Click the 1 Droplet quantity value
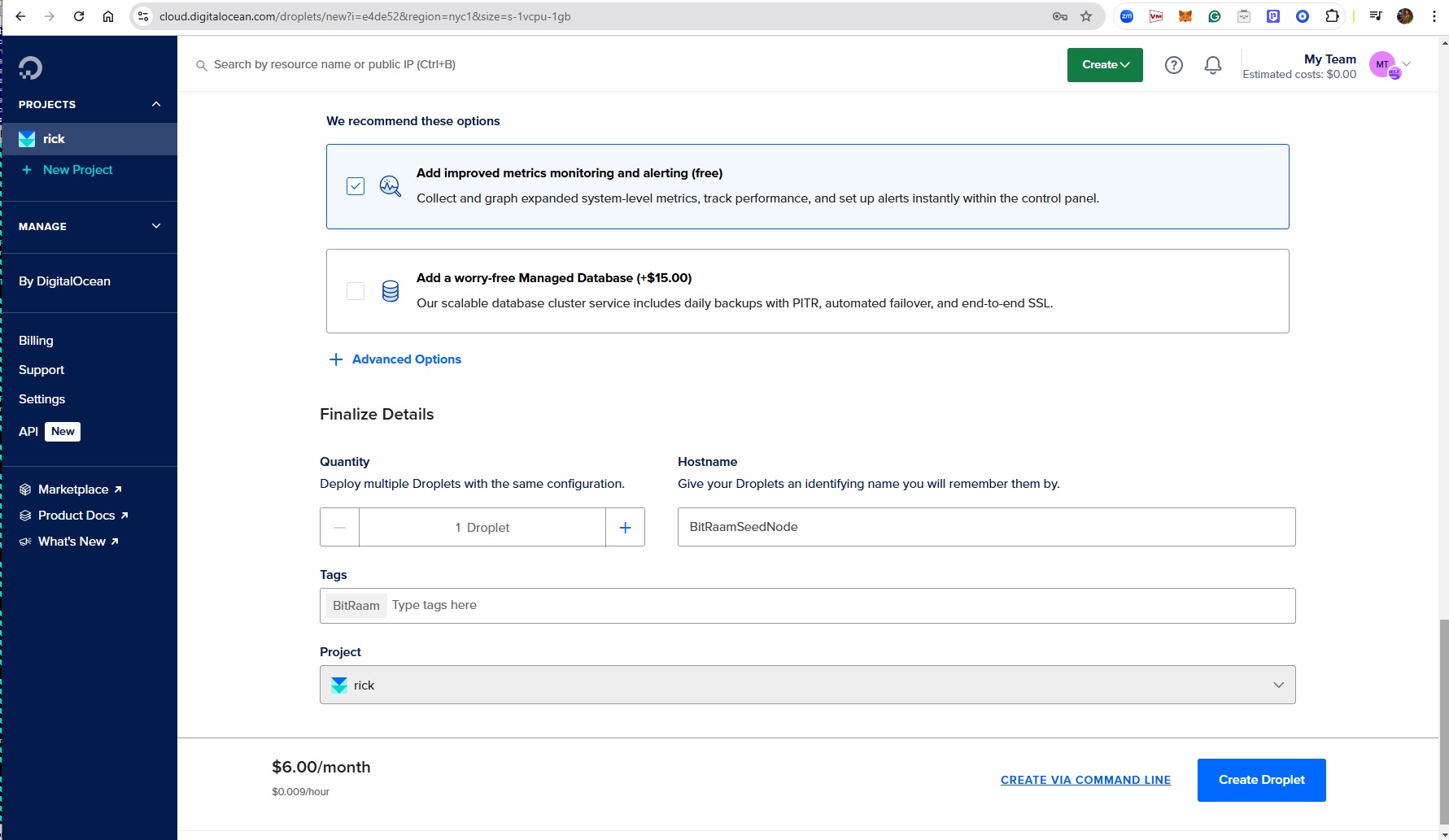This screenshot has height=840, width=1449. click(x=482, y=527)
